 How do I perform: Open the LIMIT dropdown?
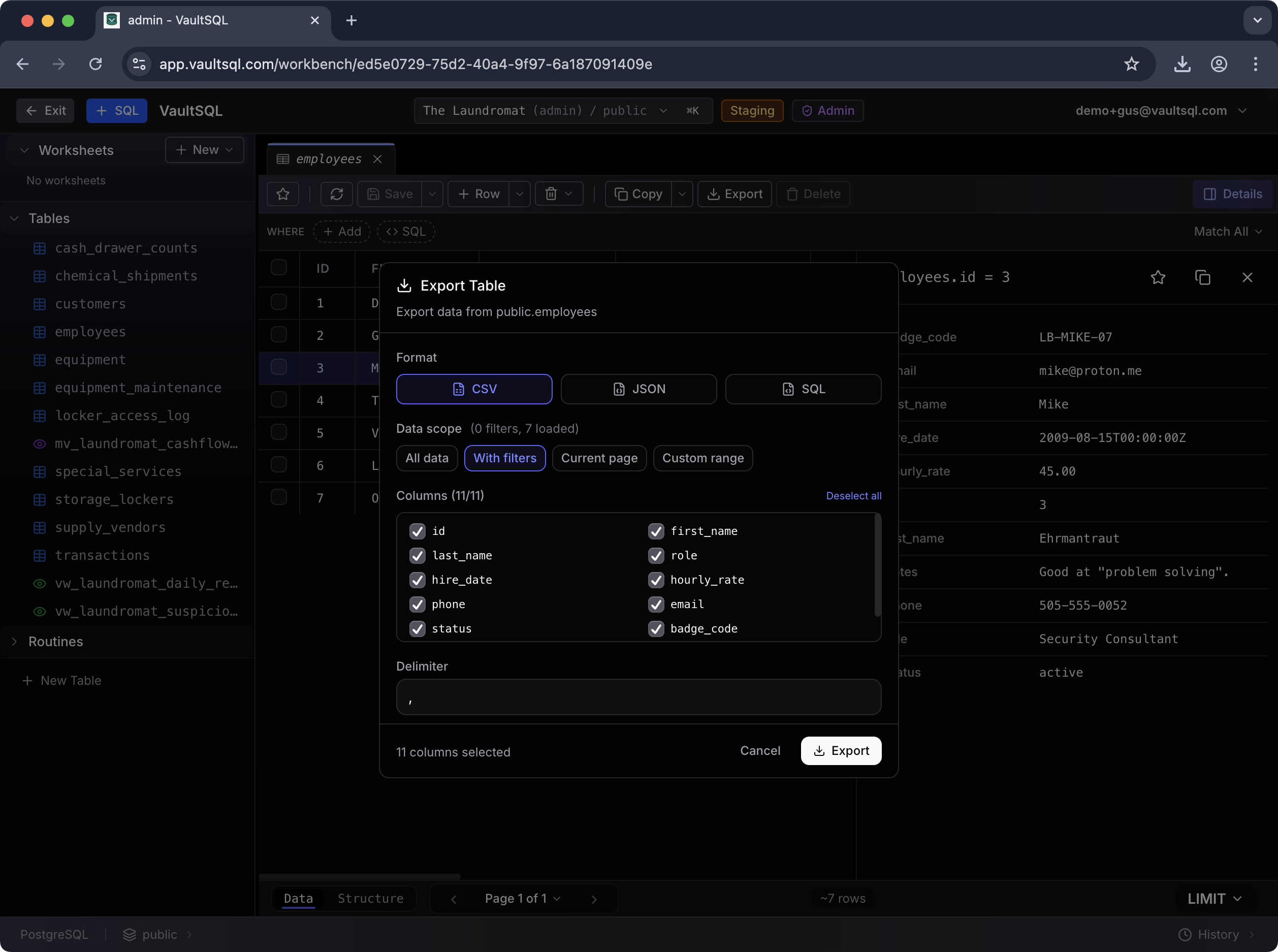1214,899
